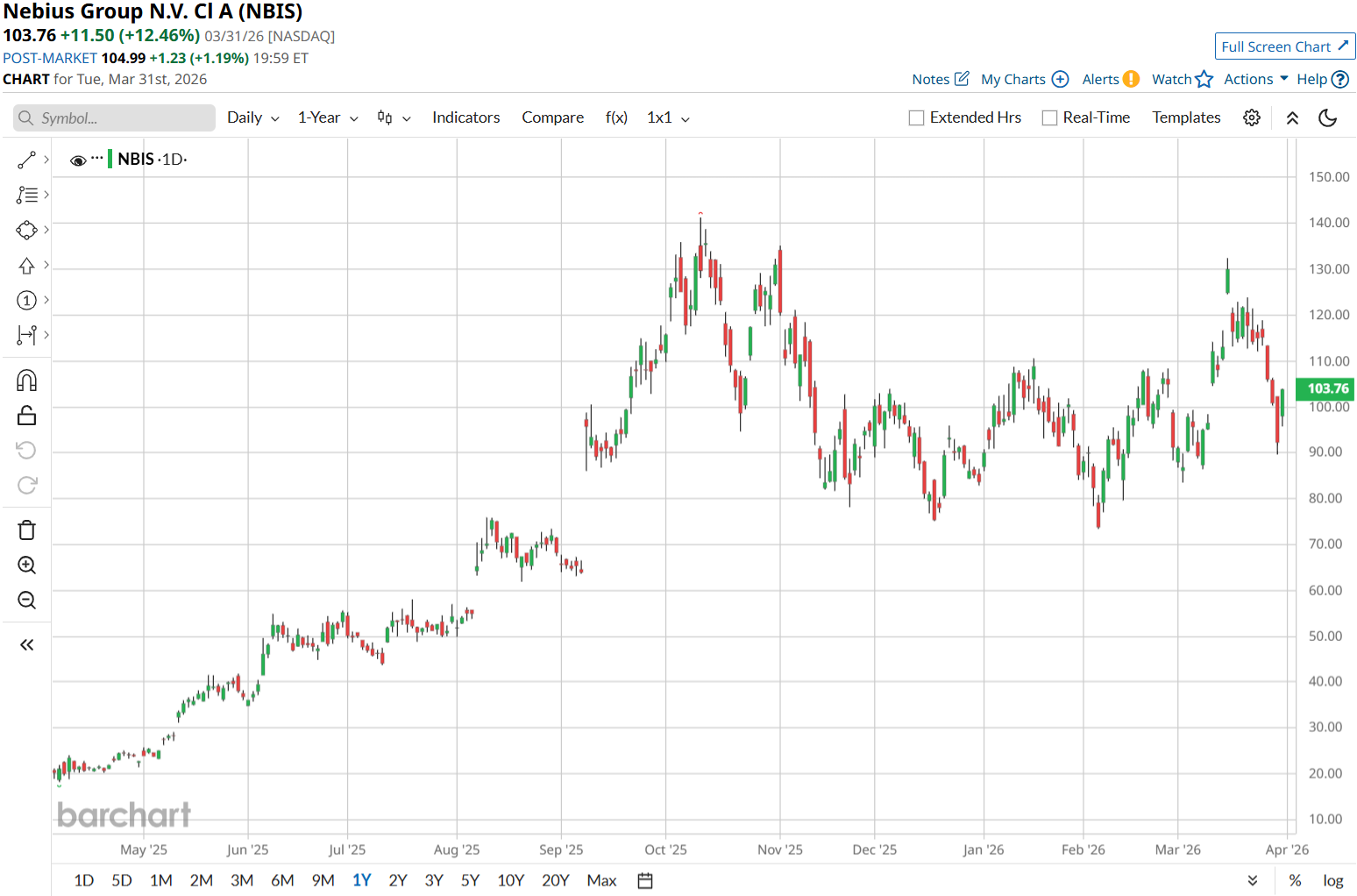Image resolution: width=1357 pixels, height=896 pixels.
Task: Open the Daily frequency dropdown
Action: point(253,117)
